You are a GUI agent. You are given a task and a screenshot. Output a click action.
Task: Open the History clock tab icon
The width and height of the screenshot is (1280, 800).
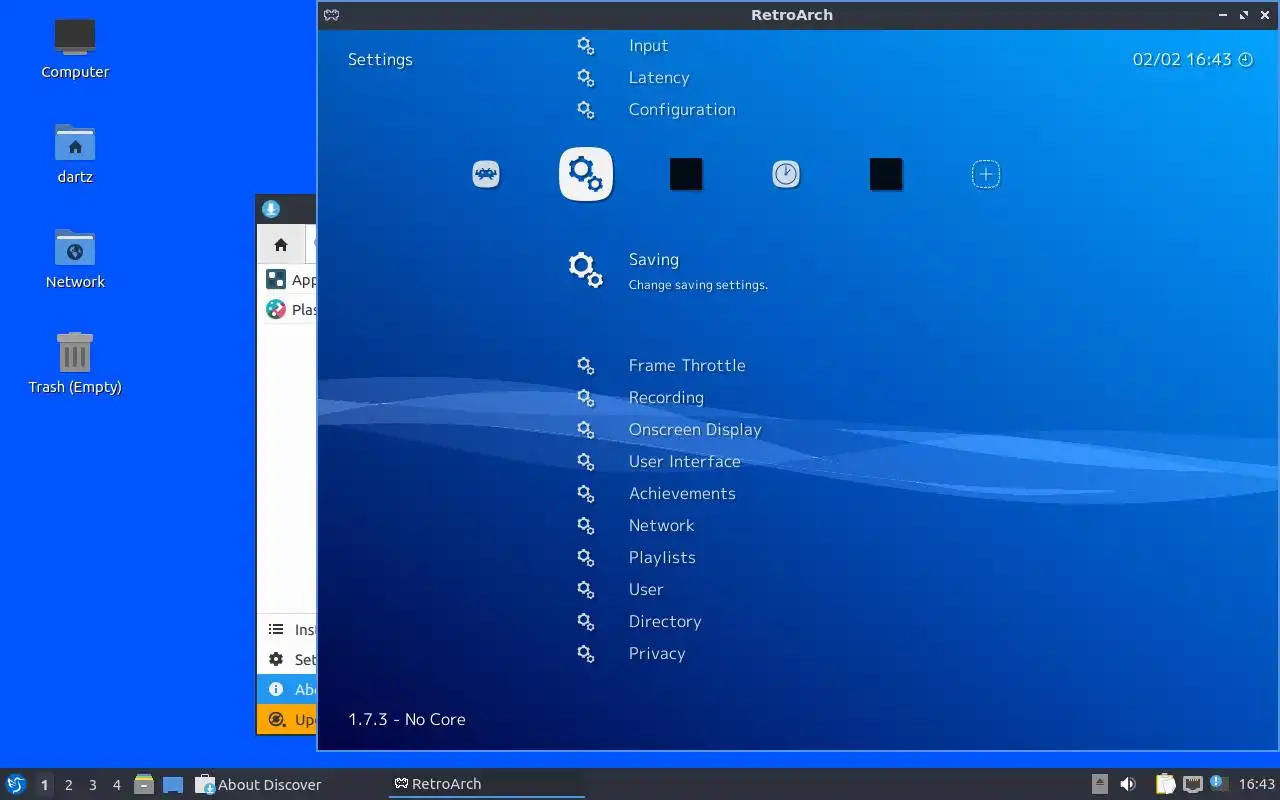[x=786, y=175]
